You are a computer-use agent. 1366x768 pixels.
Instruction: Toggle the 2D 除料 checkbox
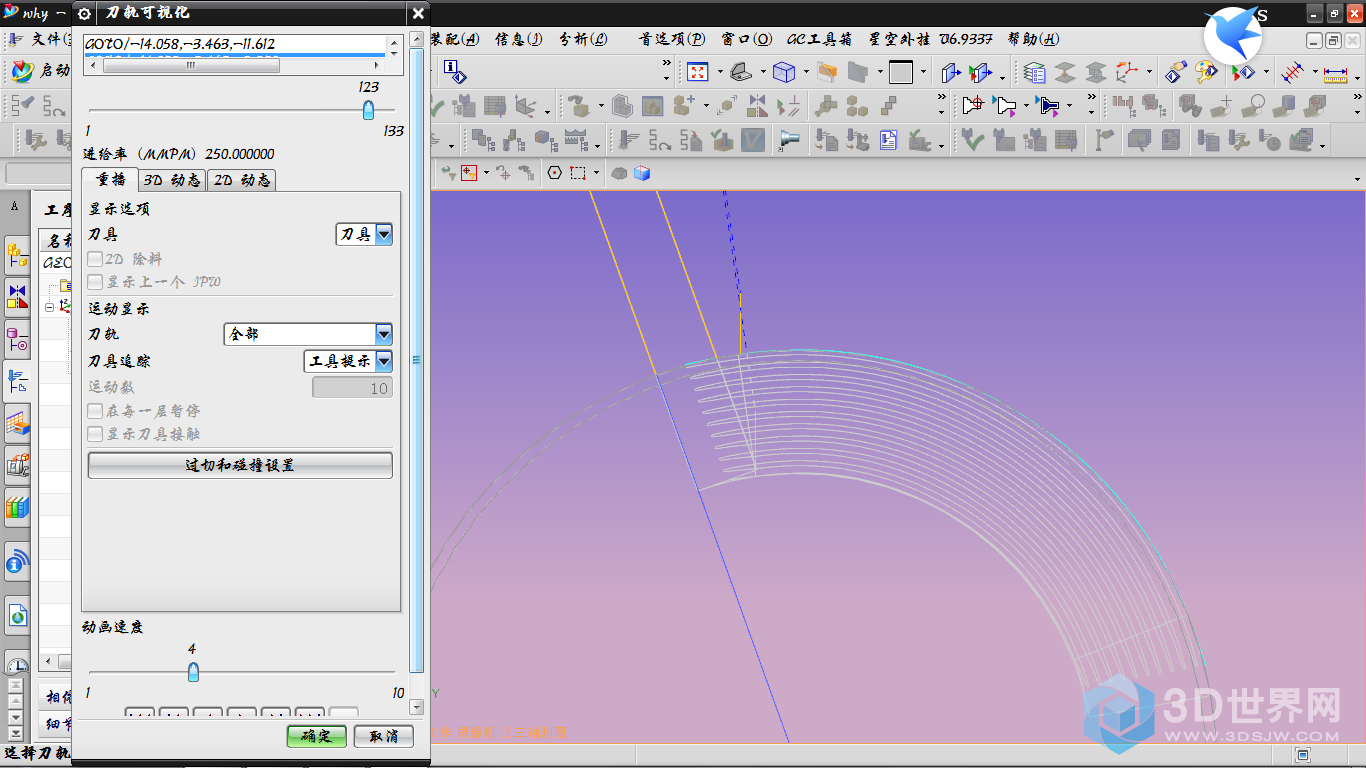point(96,258)
